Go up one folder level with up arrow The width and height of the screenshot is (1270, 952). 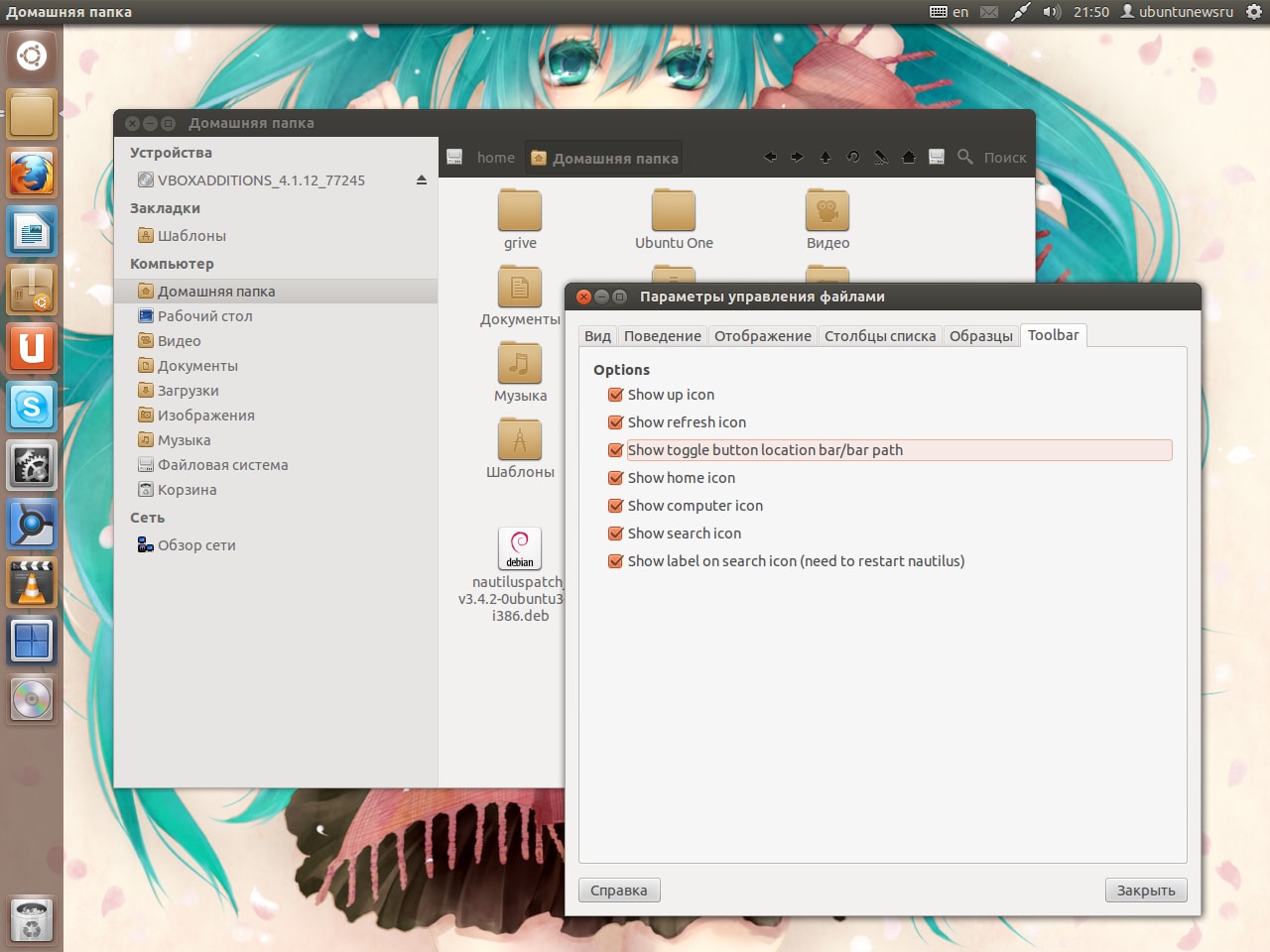825,157
